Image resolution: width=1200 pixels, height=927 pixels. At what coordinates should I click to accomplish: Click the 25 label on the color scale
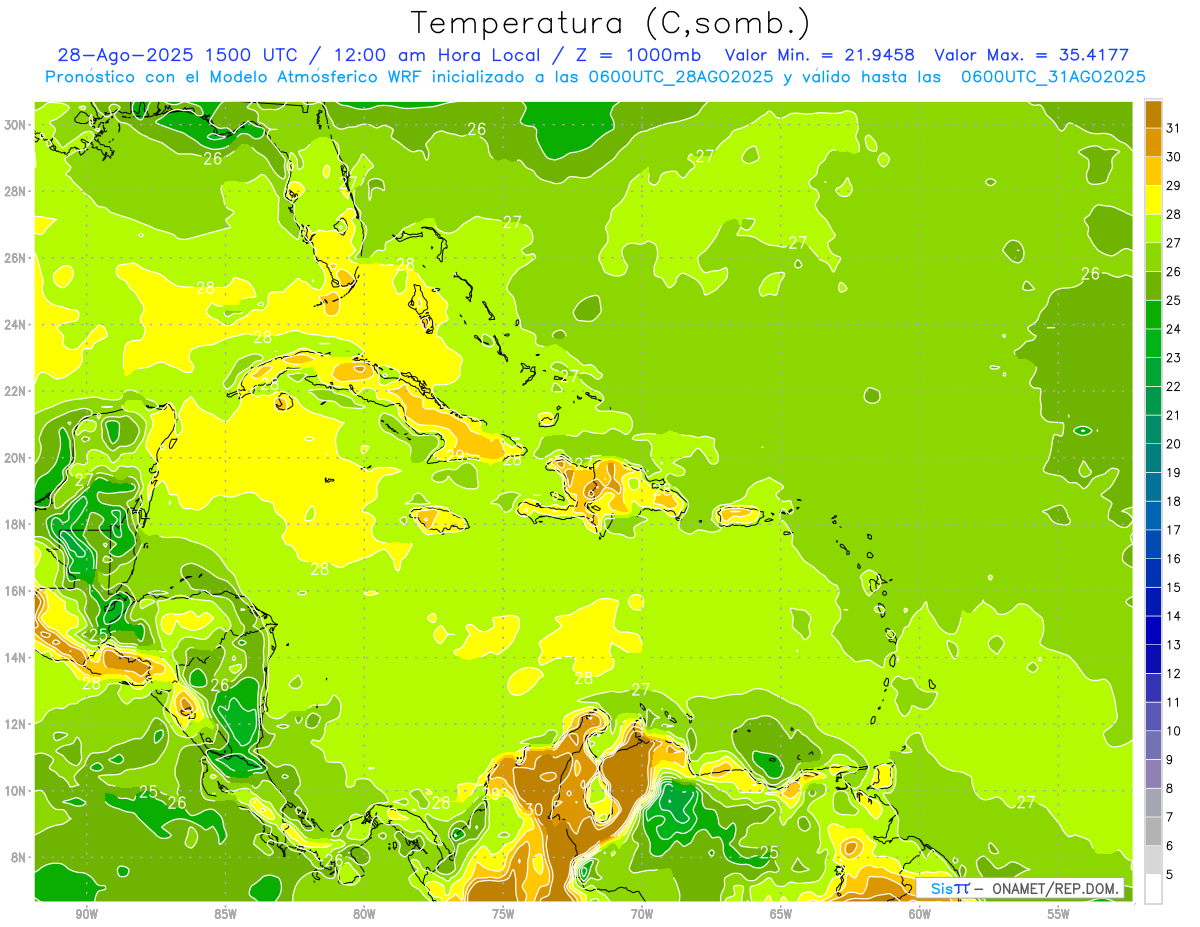tap(1173, 300)
